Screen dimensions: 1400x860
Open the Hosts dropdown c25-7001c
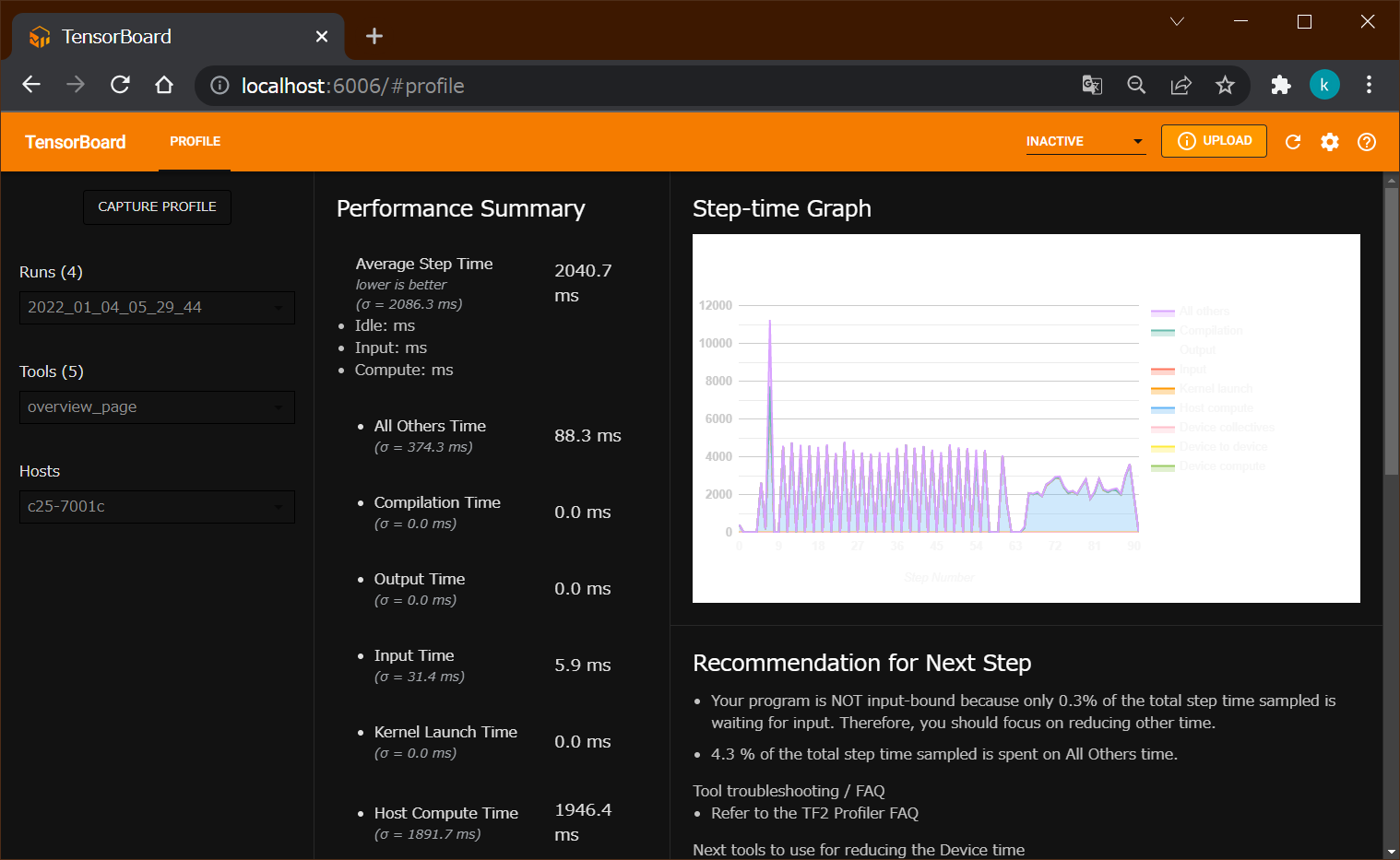coord(157,507)
